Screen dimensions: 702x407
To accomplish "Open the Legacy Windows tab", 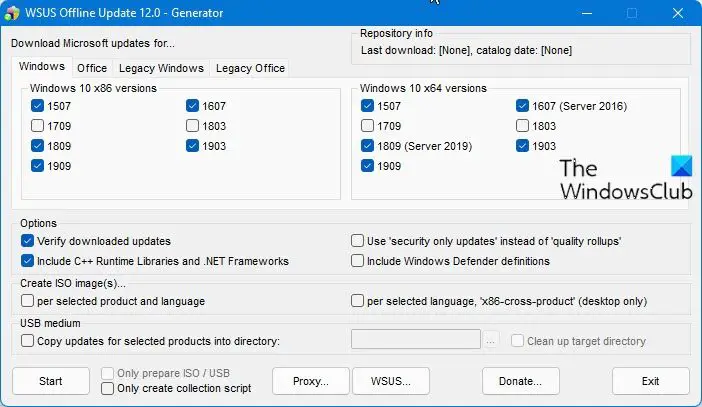I will click(x=161, y=68).
